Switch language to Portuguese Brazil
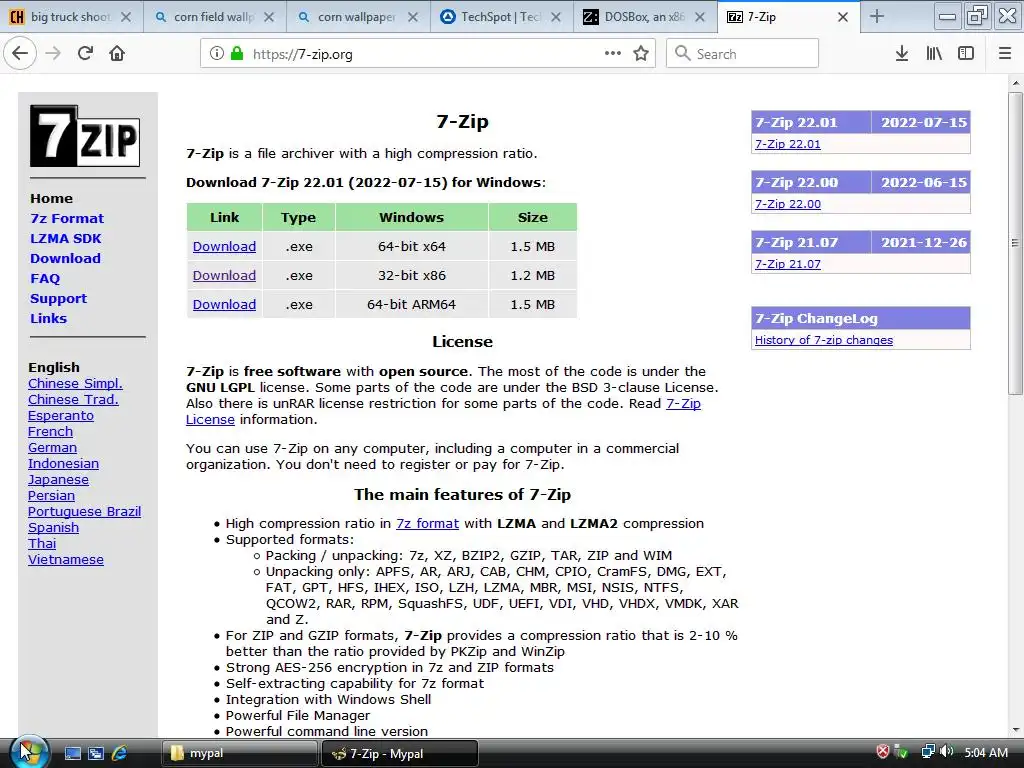 (84, 511)
